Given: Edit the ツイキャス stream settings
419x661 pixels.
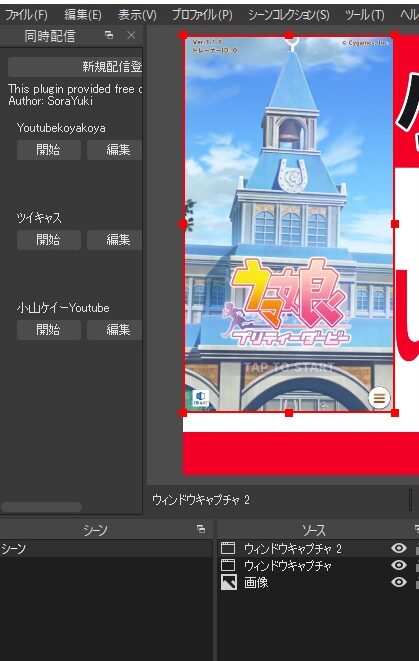Looking at the screenshot, I should coord(115,240).
